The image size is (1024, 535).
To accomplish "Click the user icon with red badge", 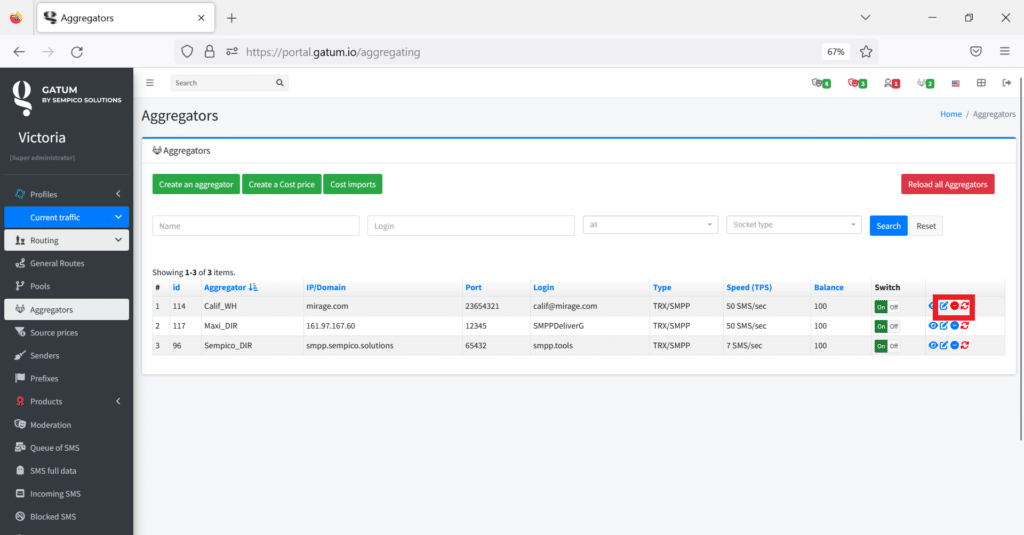I will tap(891, 83).
